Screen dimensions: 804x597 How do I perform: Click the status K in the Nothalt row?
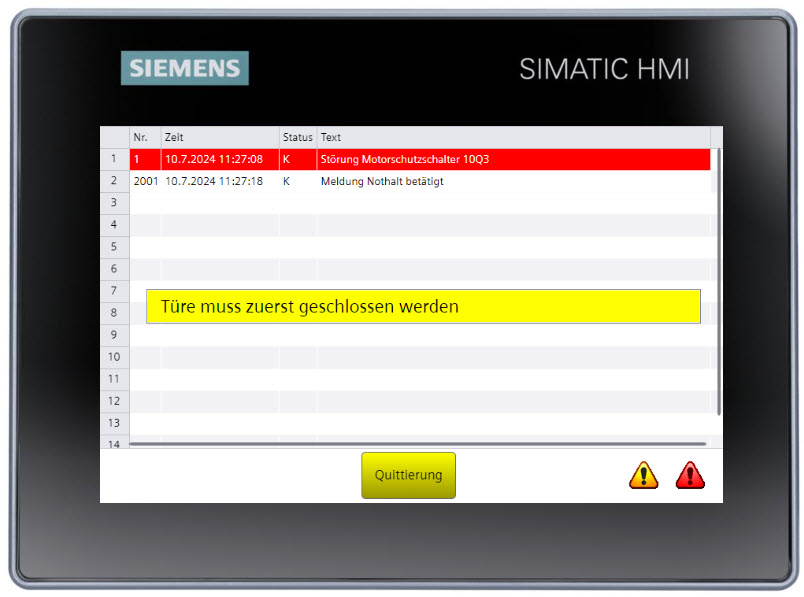[287, 181]
